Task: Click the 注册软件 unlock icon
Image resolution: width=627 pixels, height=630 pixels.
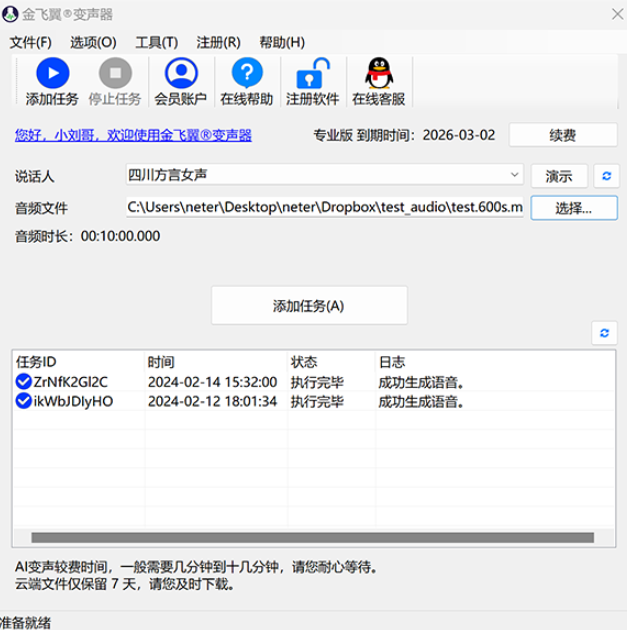Action: [x=313, y=73]
